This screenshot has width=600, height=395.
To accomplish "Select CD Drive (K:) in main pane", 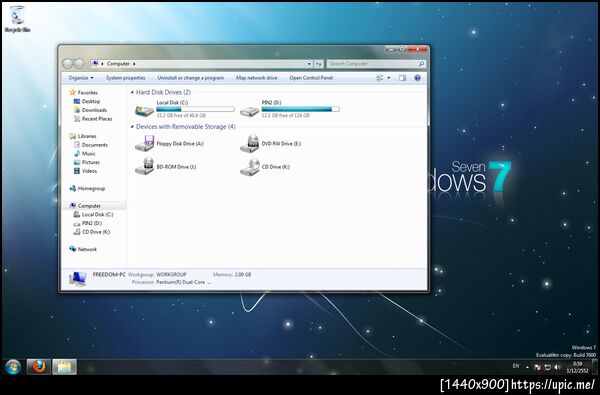I will [x=249, y=167].
